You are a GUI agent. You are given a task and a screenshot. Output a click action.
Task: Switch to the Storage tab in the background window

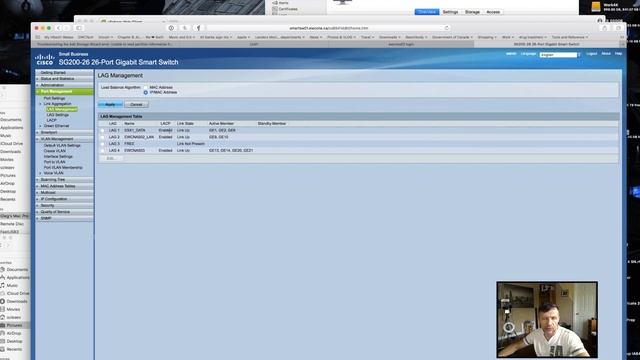pos(472,12)
